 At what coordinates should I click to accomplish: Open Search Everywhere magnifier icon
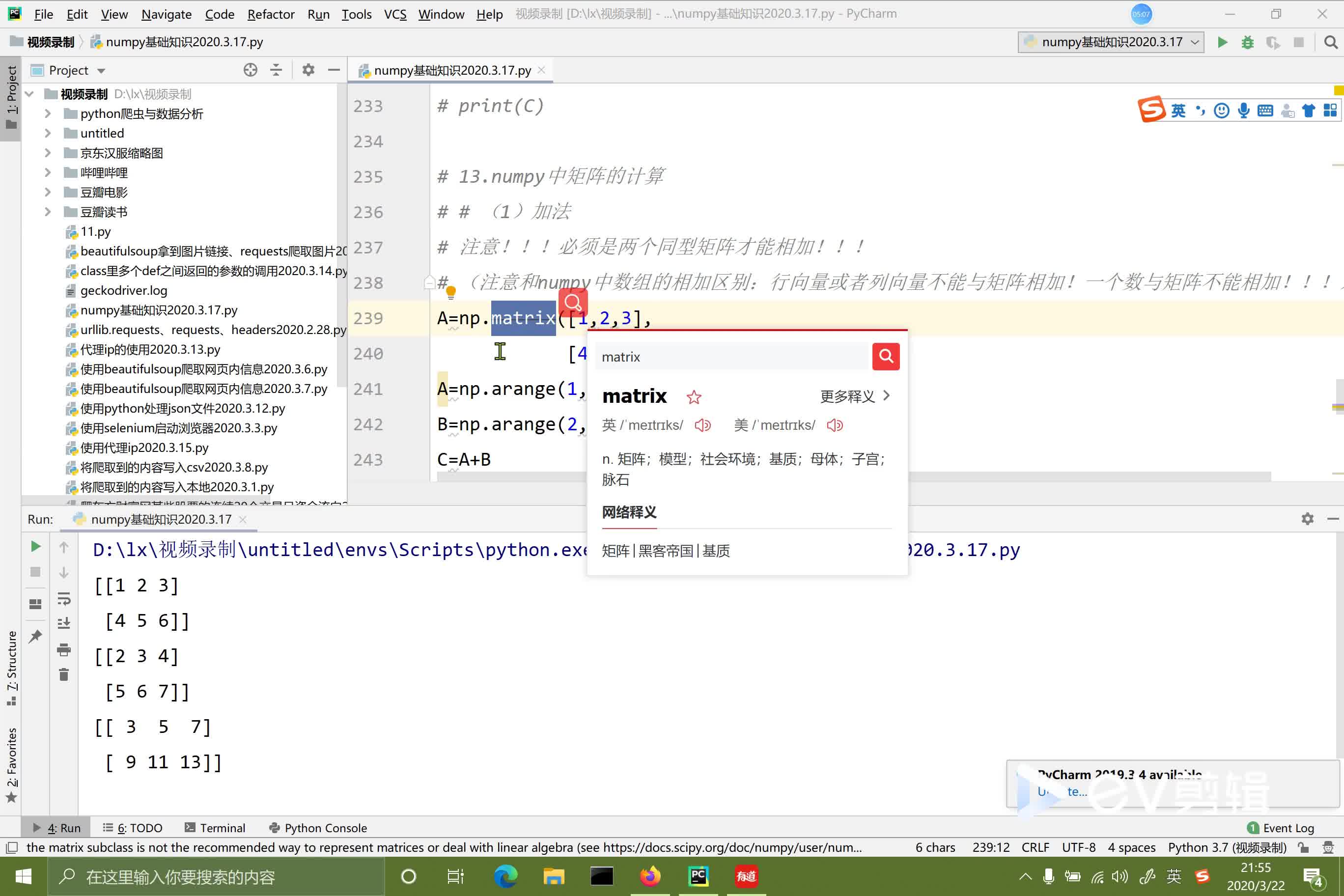pyautogui.click(x=1330, y=42)
